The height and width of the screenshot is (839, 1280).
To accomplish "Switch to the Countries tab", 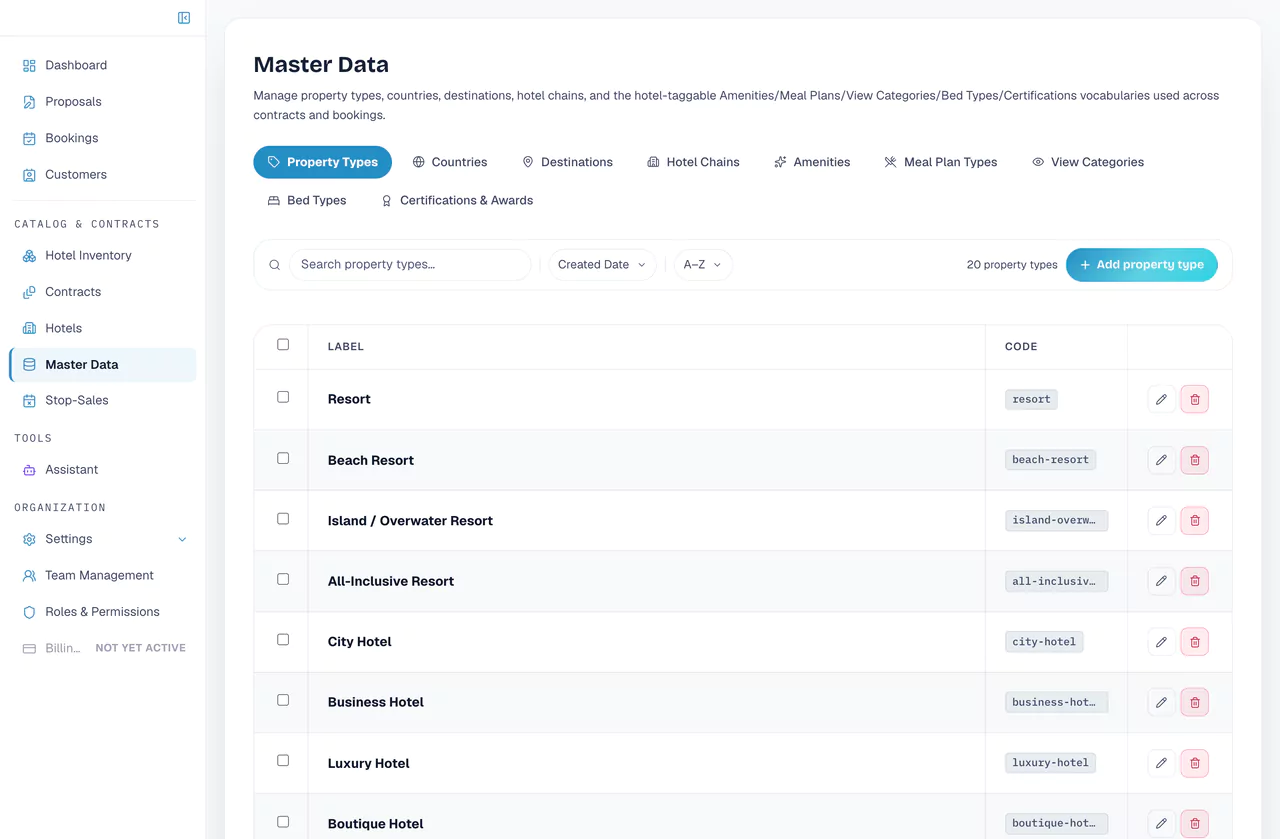I will click(x=450, y=162).
